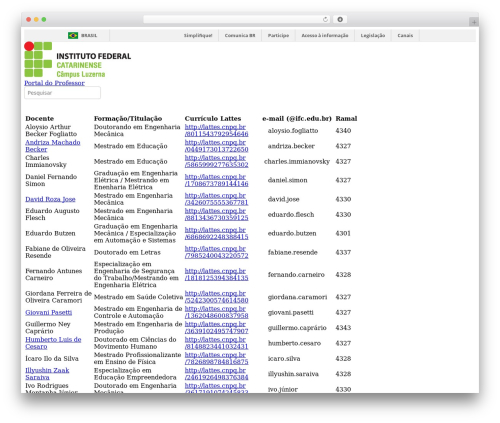Image resolution: width=500 pixels, height=423 pixels.
Task: Open the Canais menu item
Action: pos(405,35)
